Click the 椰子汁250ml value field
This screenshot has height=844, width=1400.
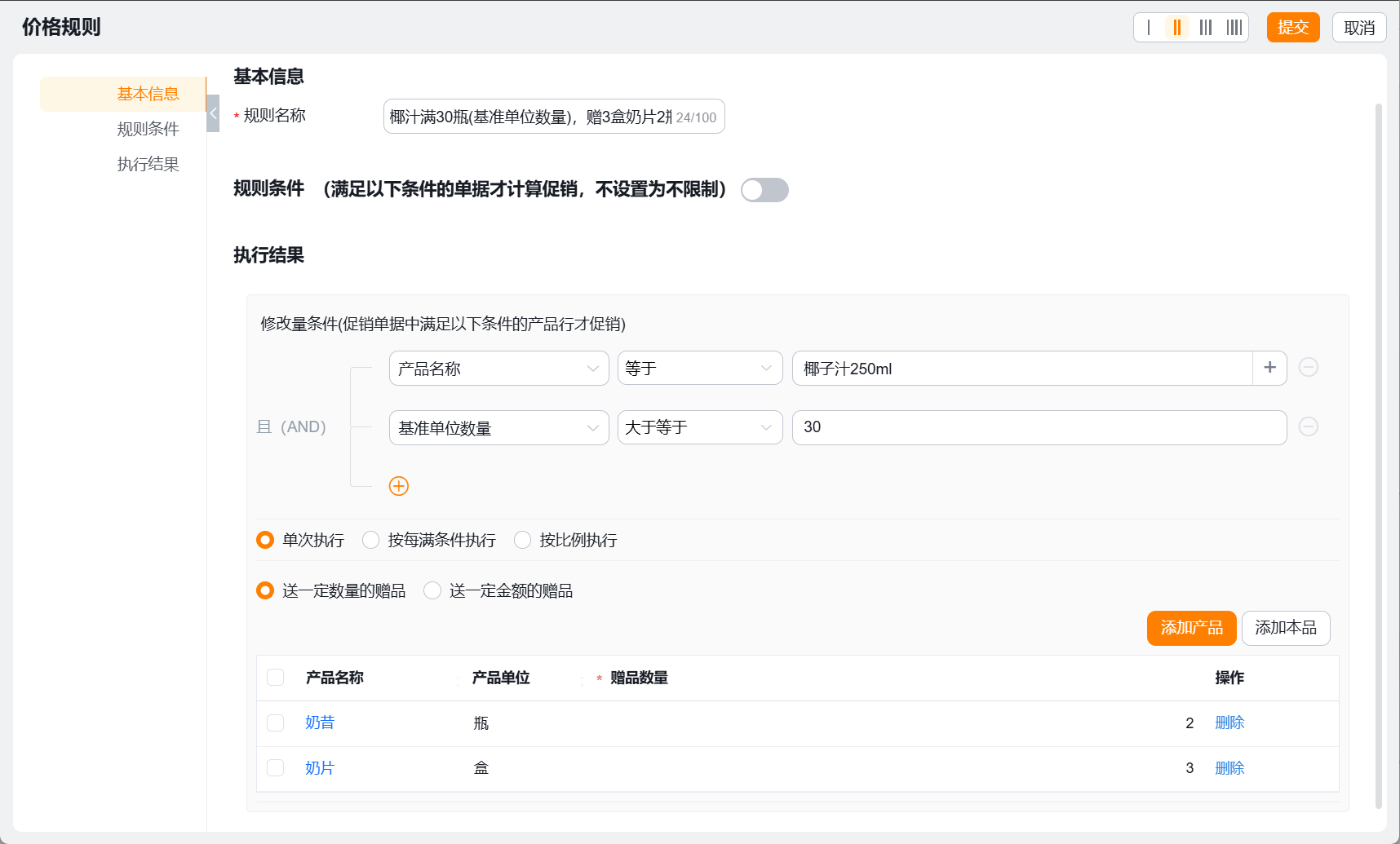tap(1022, 369)
